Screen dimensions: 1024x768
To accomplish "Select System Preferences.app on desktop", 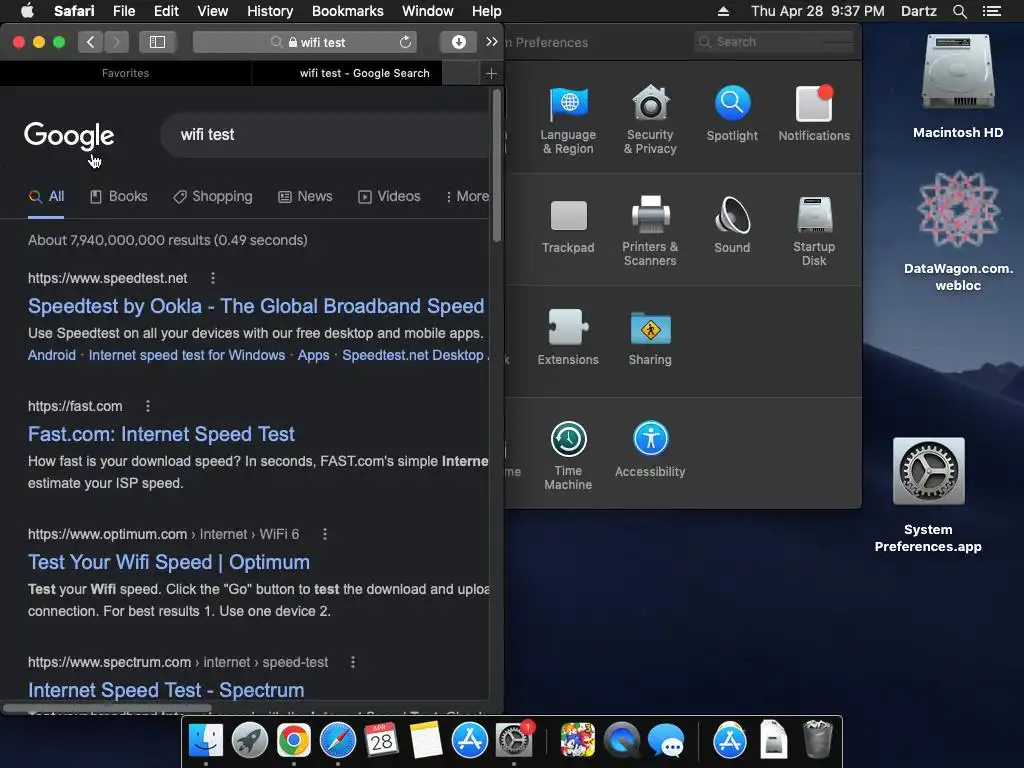I will (x=928, y=495).
